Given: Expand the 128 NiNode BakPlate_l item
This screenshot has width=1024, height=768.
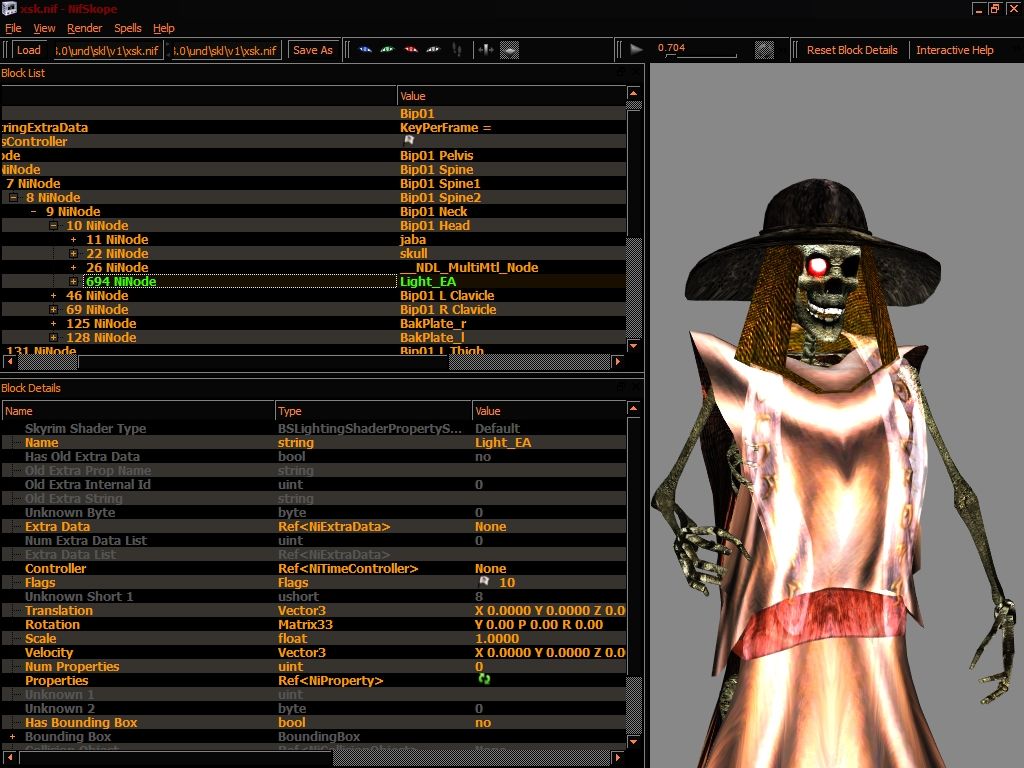Looking at the screenshot, I should [x=54, y=338].
